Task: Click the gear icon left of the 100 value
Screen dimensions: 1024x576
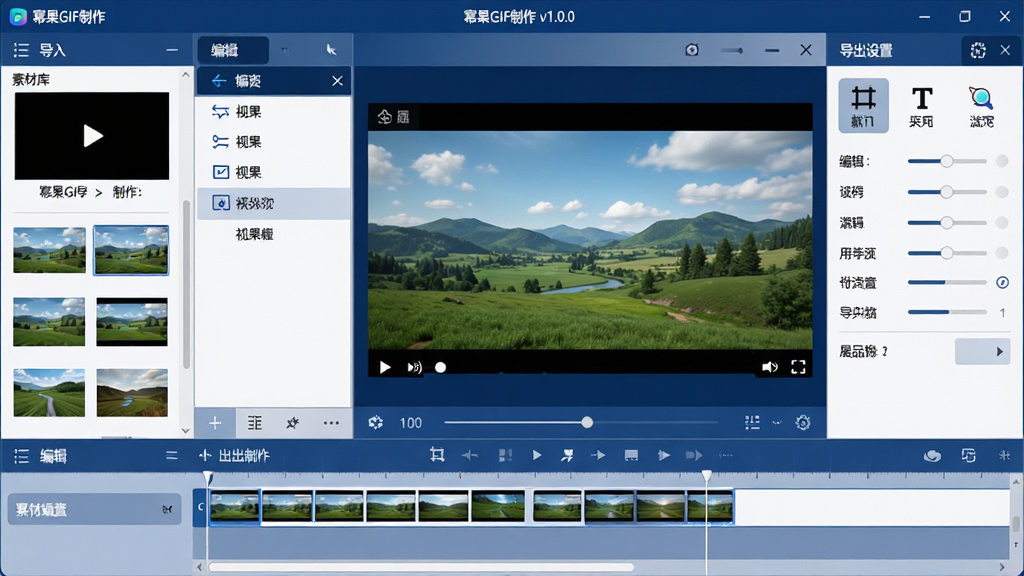Action: [376, 423]
